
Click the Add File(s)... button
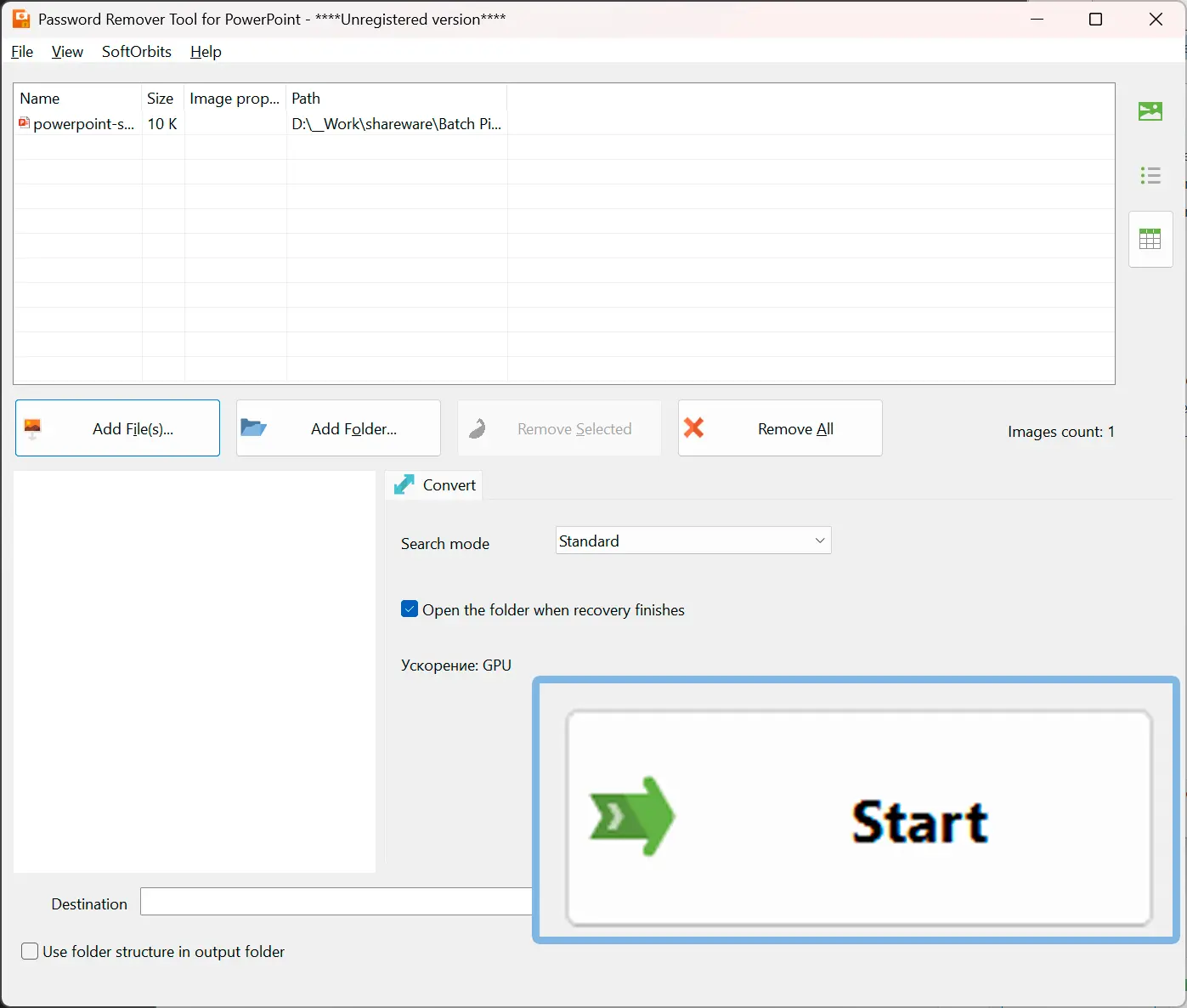click(117, 428)
